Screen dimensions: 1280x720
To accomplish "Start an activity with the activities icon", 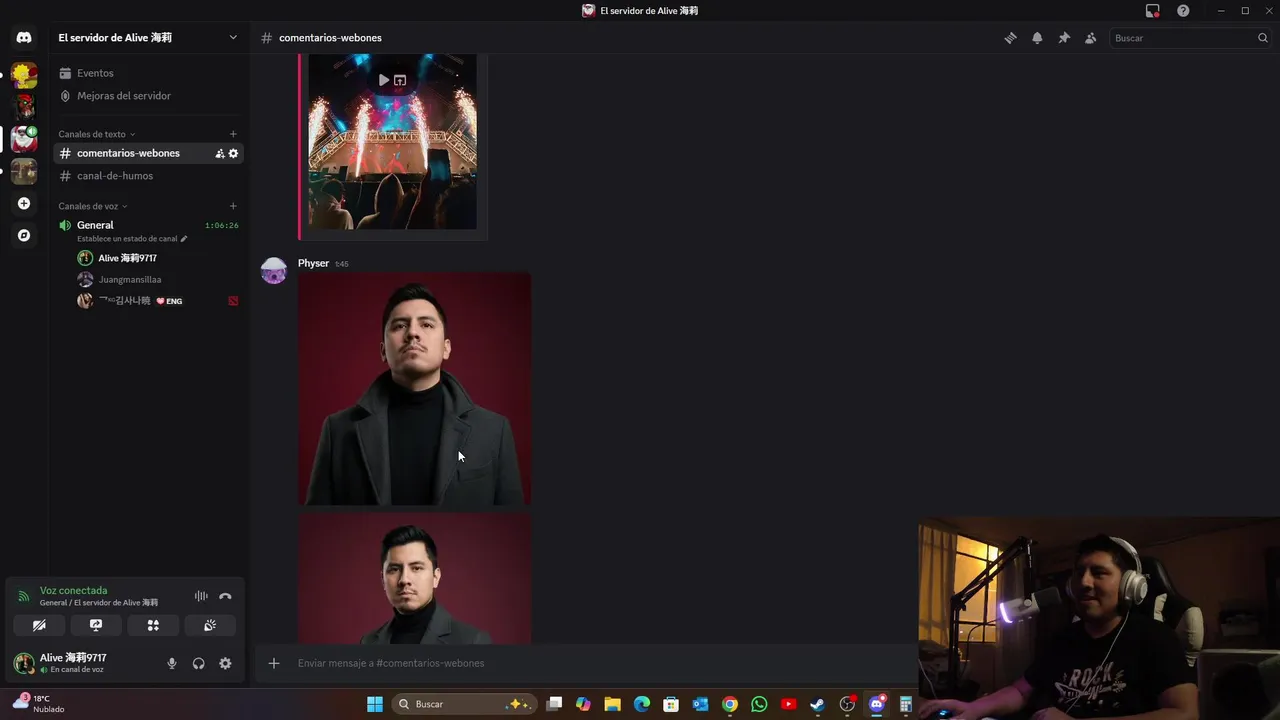I will click(153, 625).
